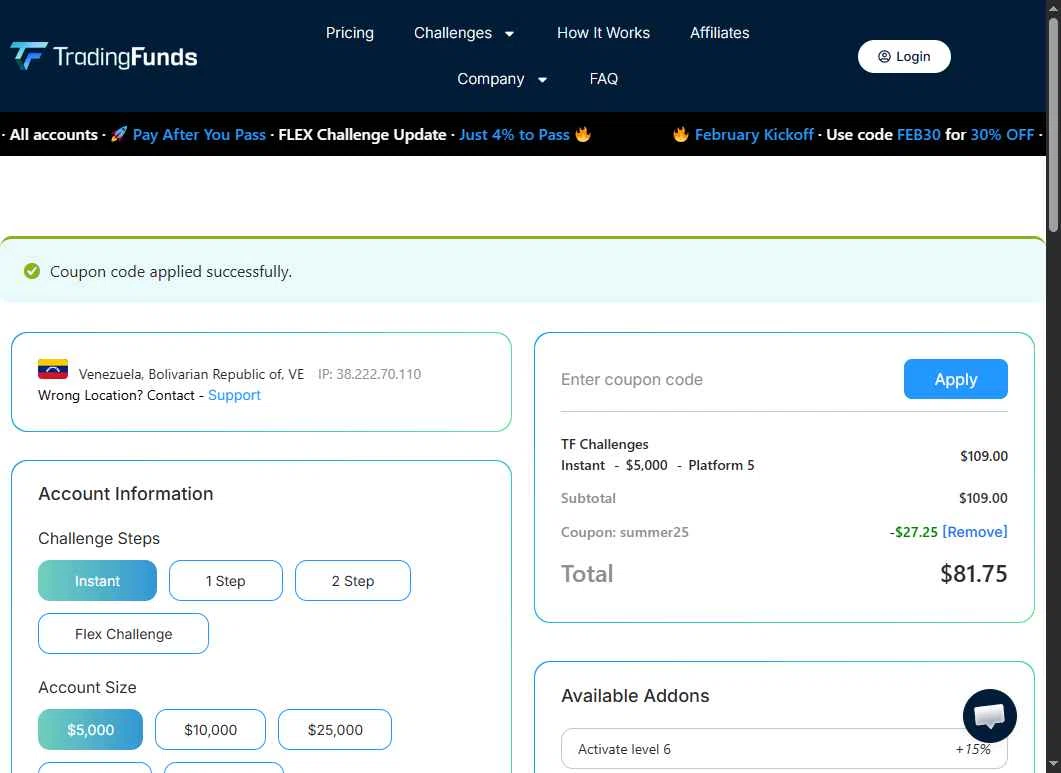Image resolution: width=1061 pixels, height=773 pixels.
Task: Click the IP: 38.222.70.110 text
Action: [369, 374]
